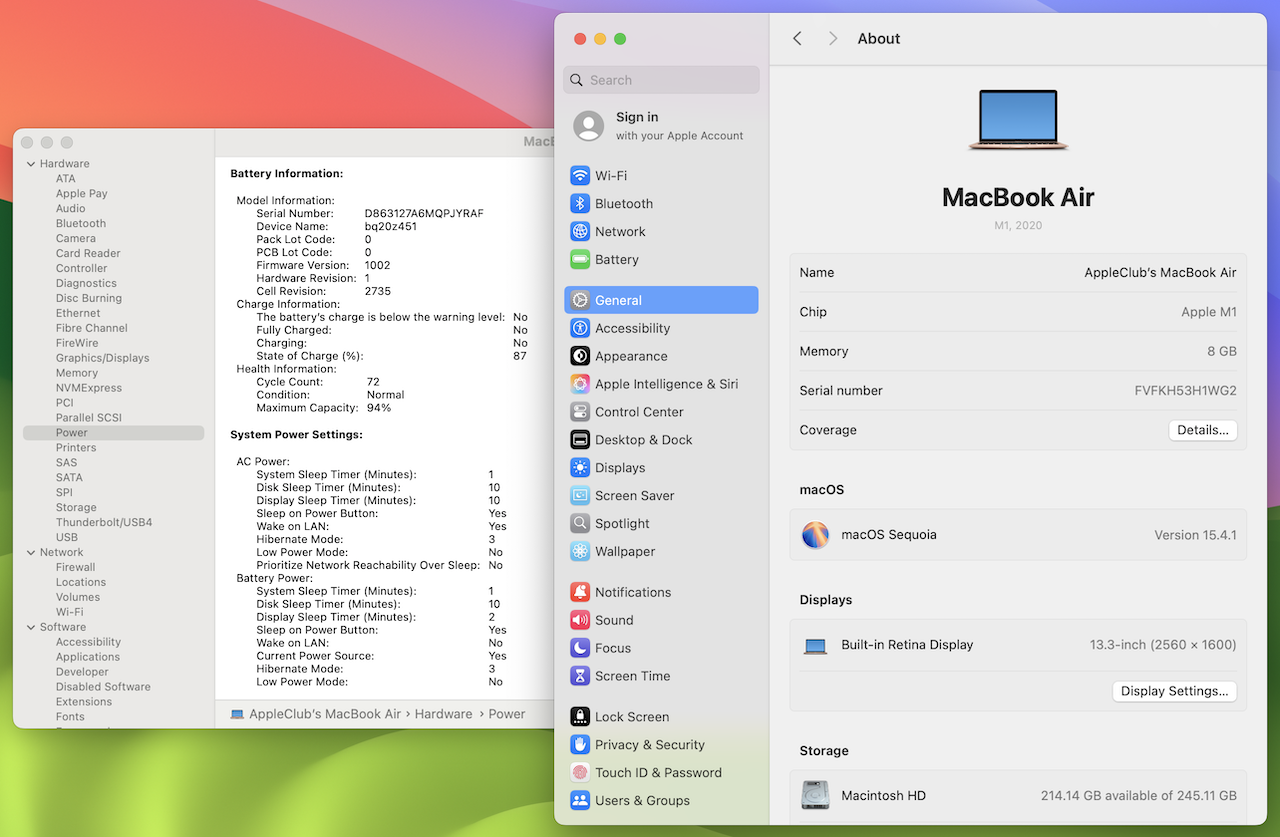
Task: Click the Apple Account avatar icon
Action: (589, 126)
